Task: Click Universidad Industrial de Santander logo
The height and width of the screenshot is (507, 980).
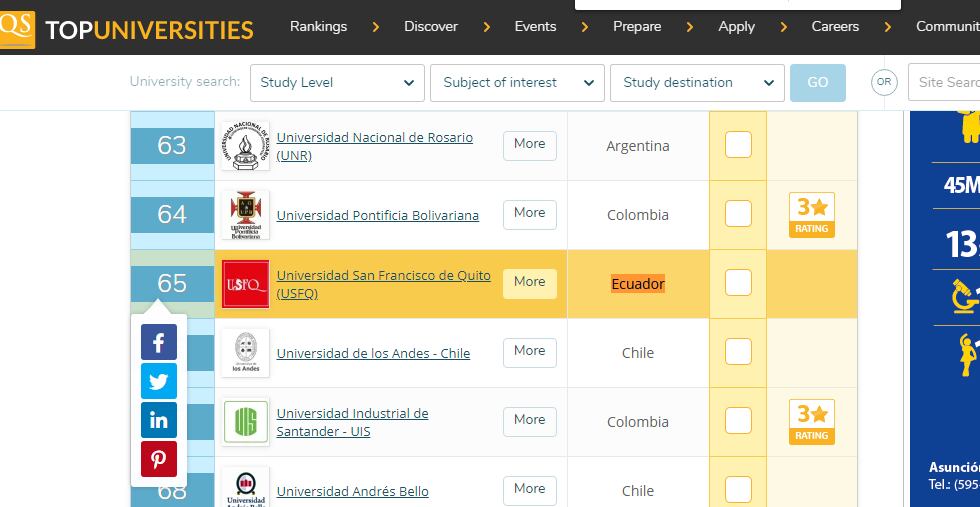Action: click(x=245, y=422)
